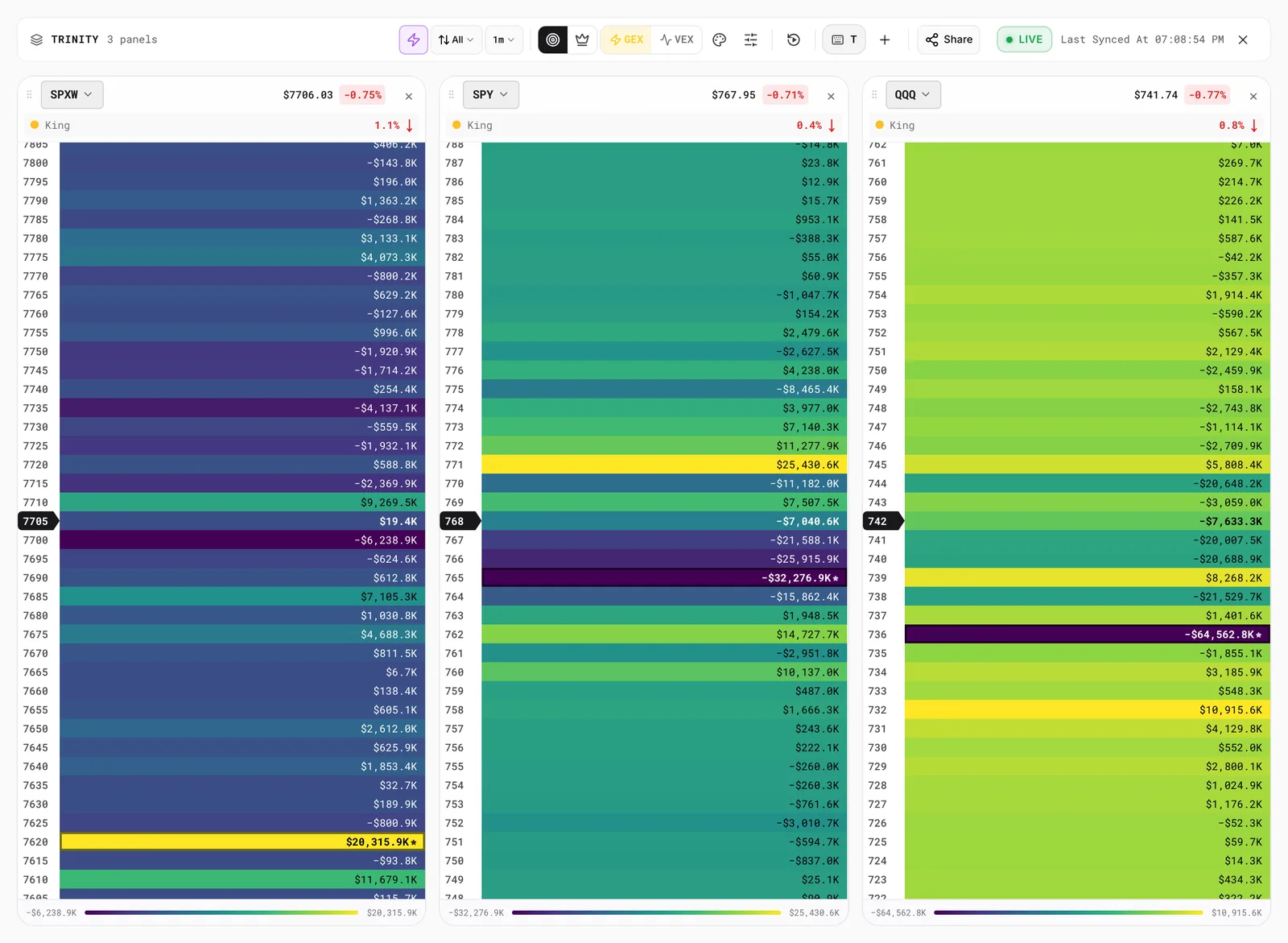This screenshot has height=943, width=1288.
Task: Close the Trinity toolbar with X
Action: pyautogui.click(x=1243, y=39)
